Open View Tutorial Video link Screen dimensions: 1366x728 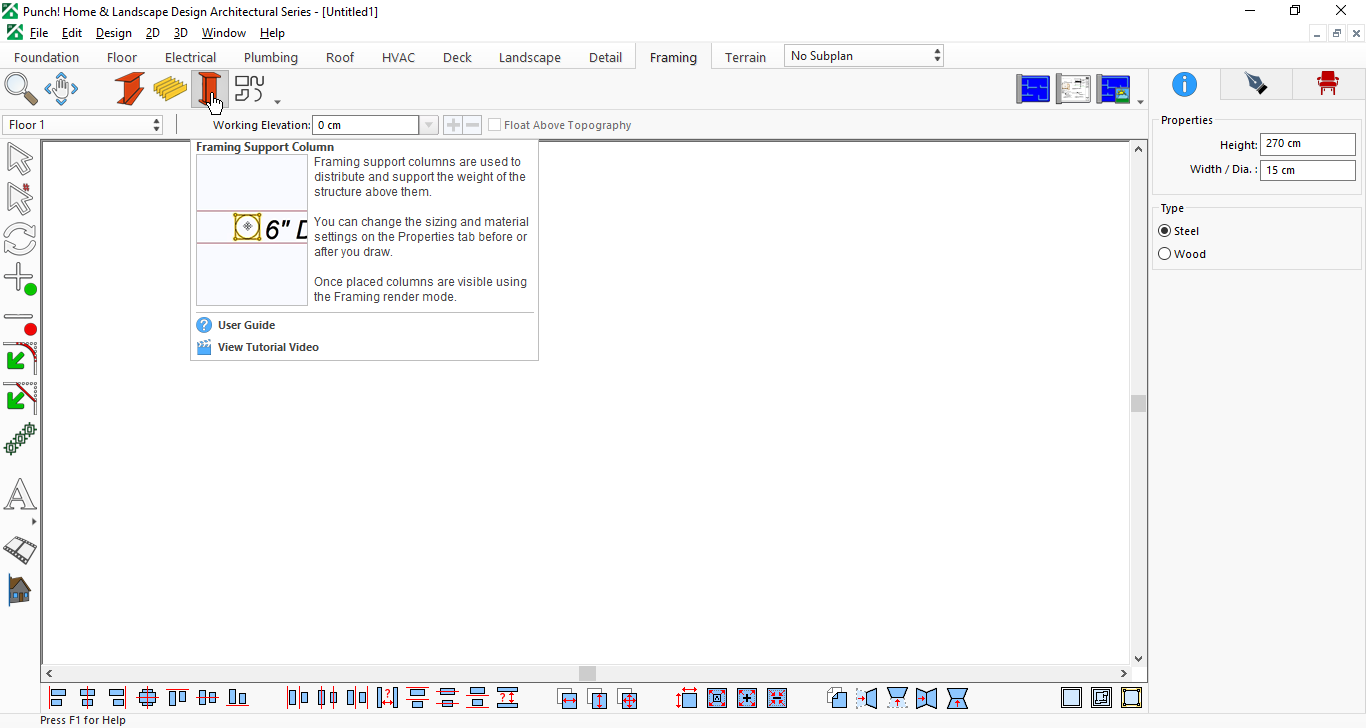pos(268,347)
